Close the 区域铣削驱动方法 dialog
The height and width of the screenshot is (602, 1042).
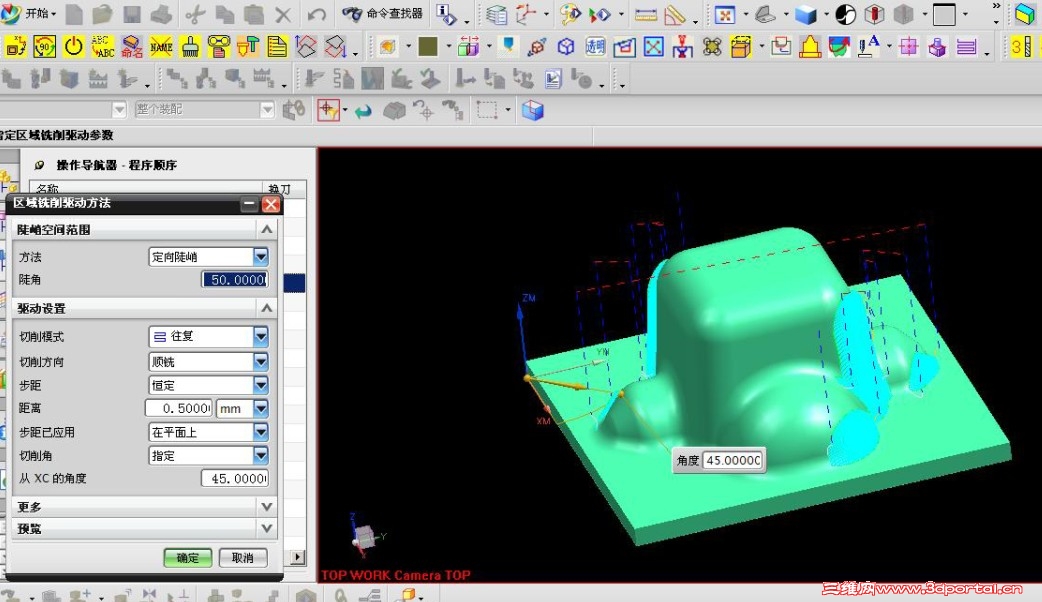270,204
